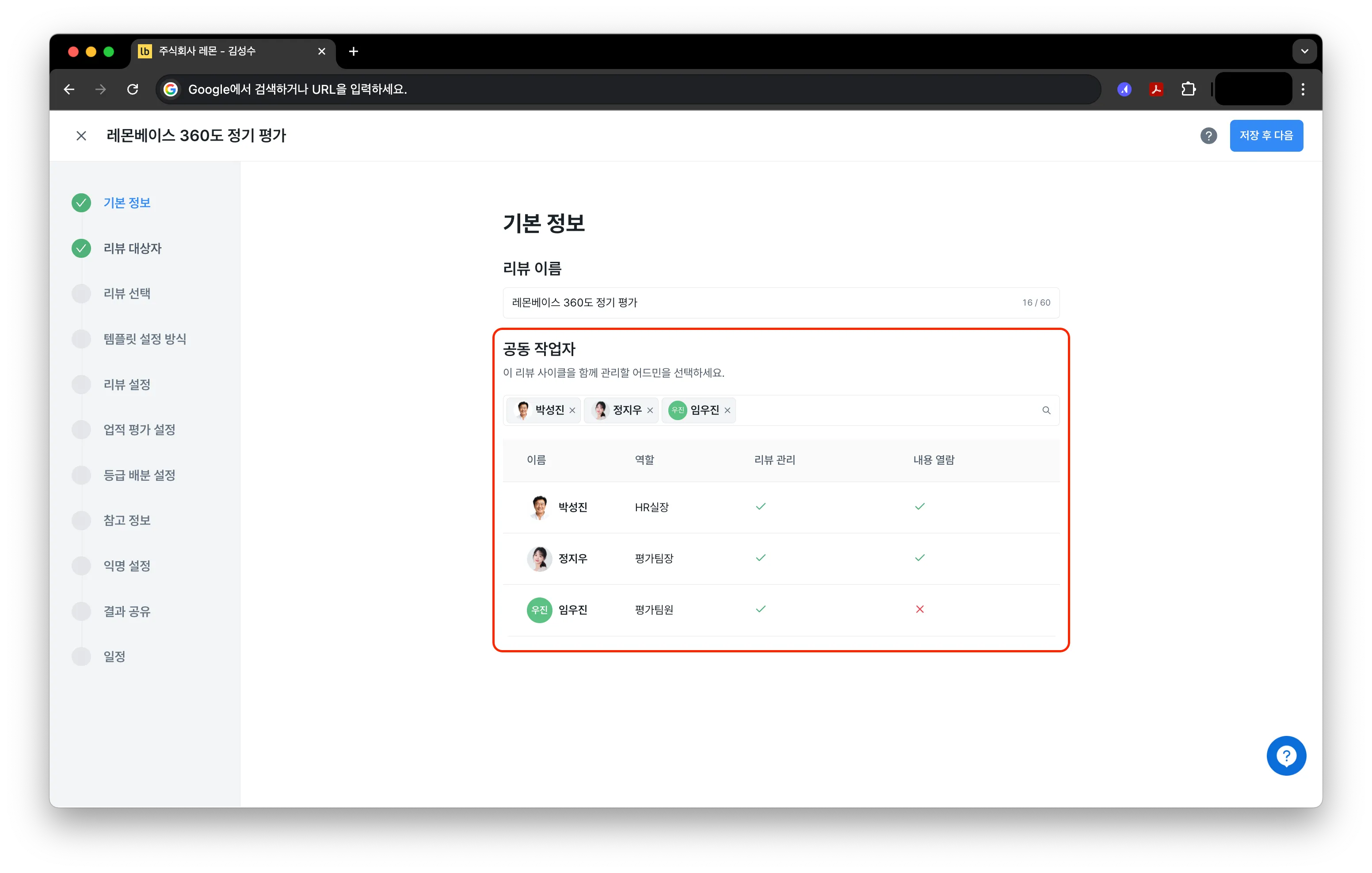Toggle 임우진's red X under 내용 열람
This screenshot has height=873, width=1372.
(920, 609)
